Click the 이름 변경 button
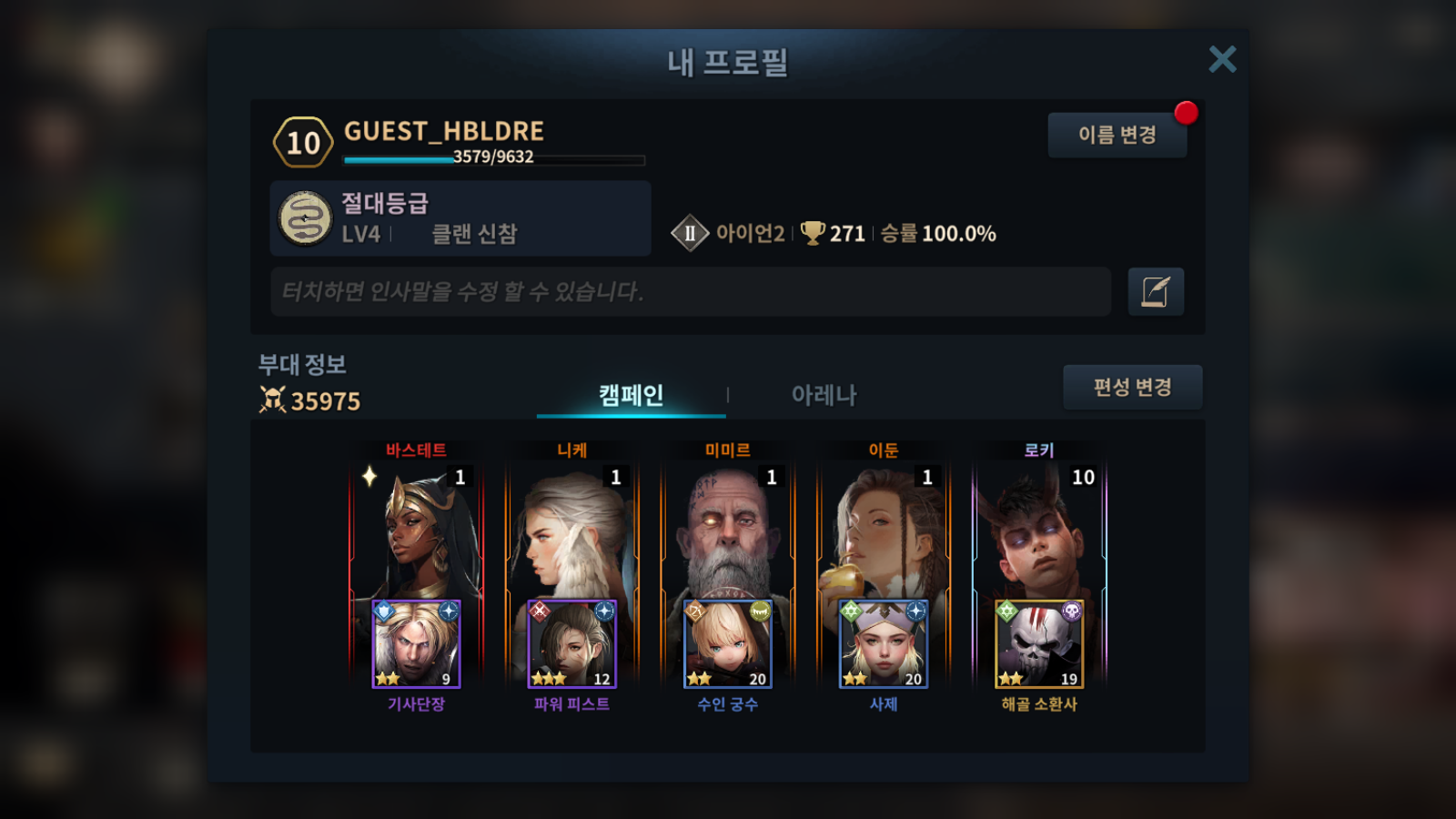Viewport: 1456px width, 819px height. click(1117, 135)
